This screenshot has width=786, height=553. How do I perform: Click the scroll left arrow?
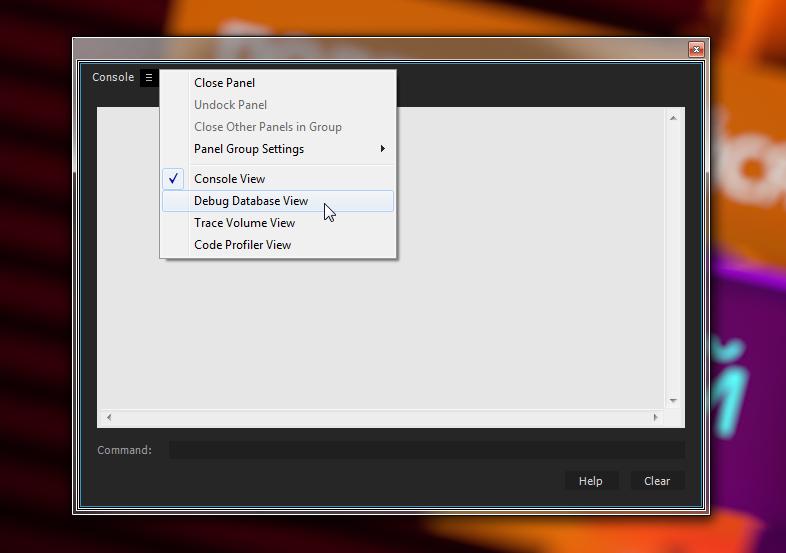(109, 417)
